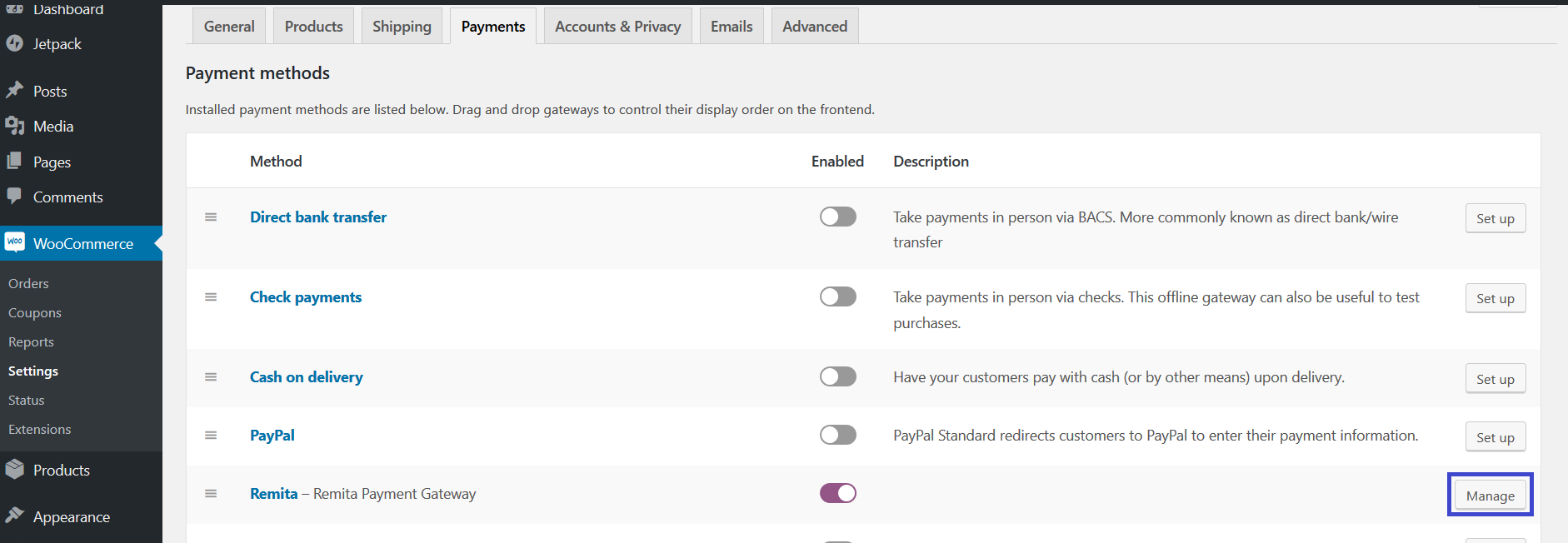Screen dimensions: 1568x543
Task: Click the Products box icon in sidebar
Action: 14,470
